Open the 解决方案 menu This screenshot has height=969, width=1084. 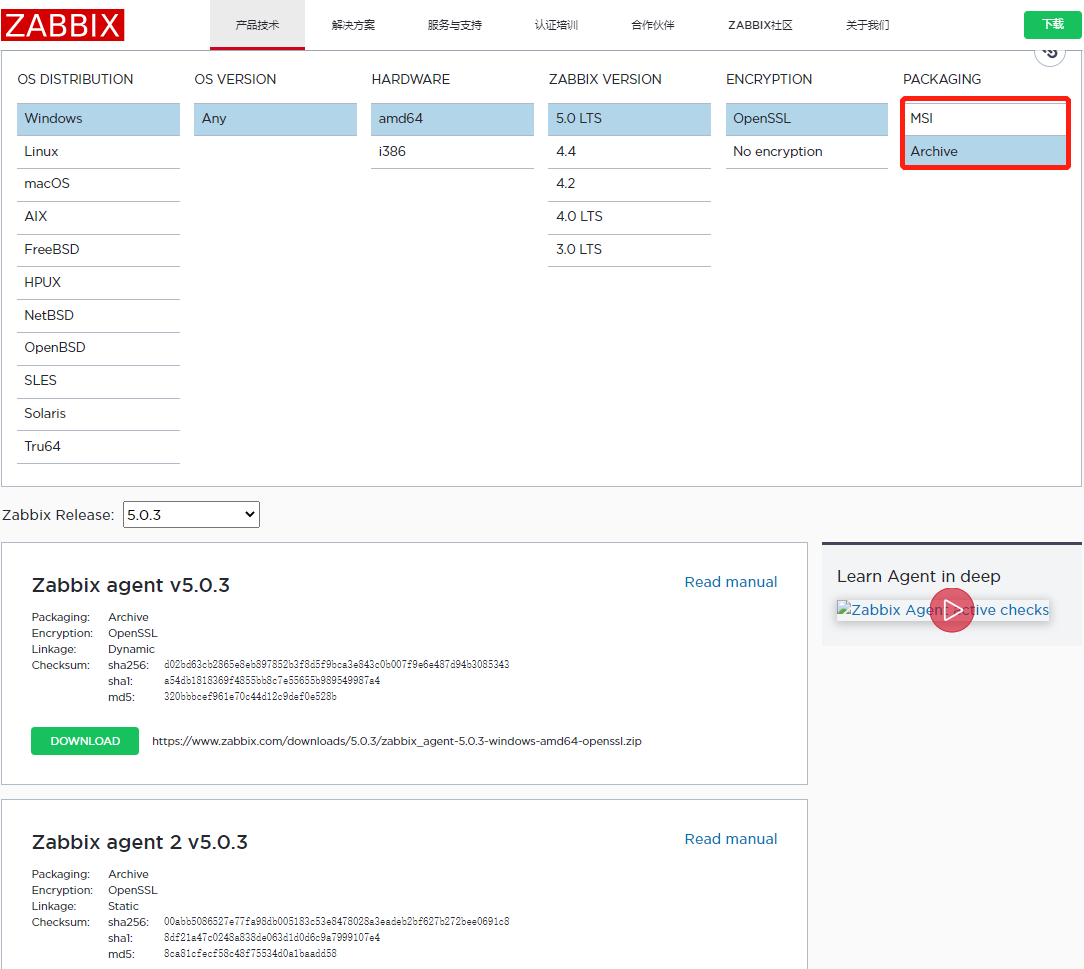(353, 25)
